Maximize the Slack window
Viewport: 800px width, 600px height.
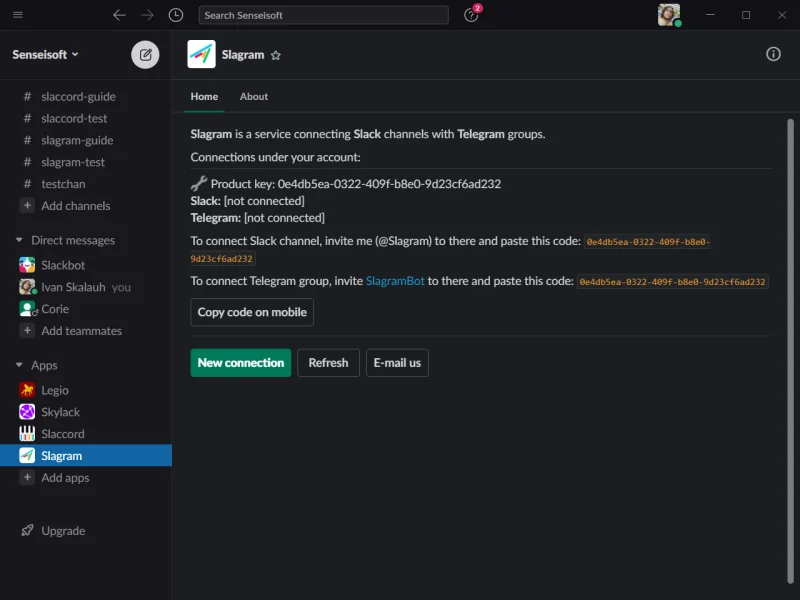746,15
